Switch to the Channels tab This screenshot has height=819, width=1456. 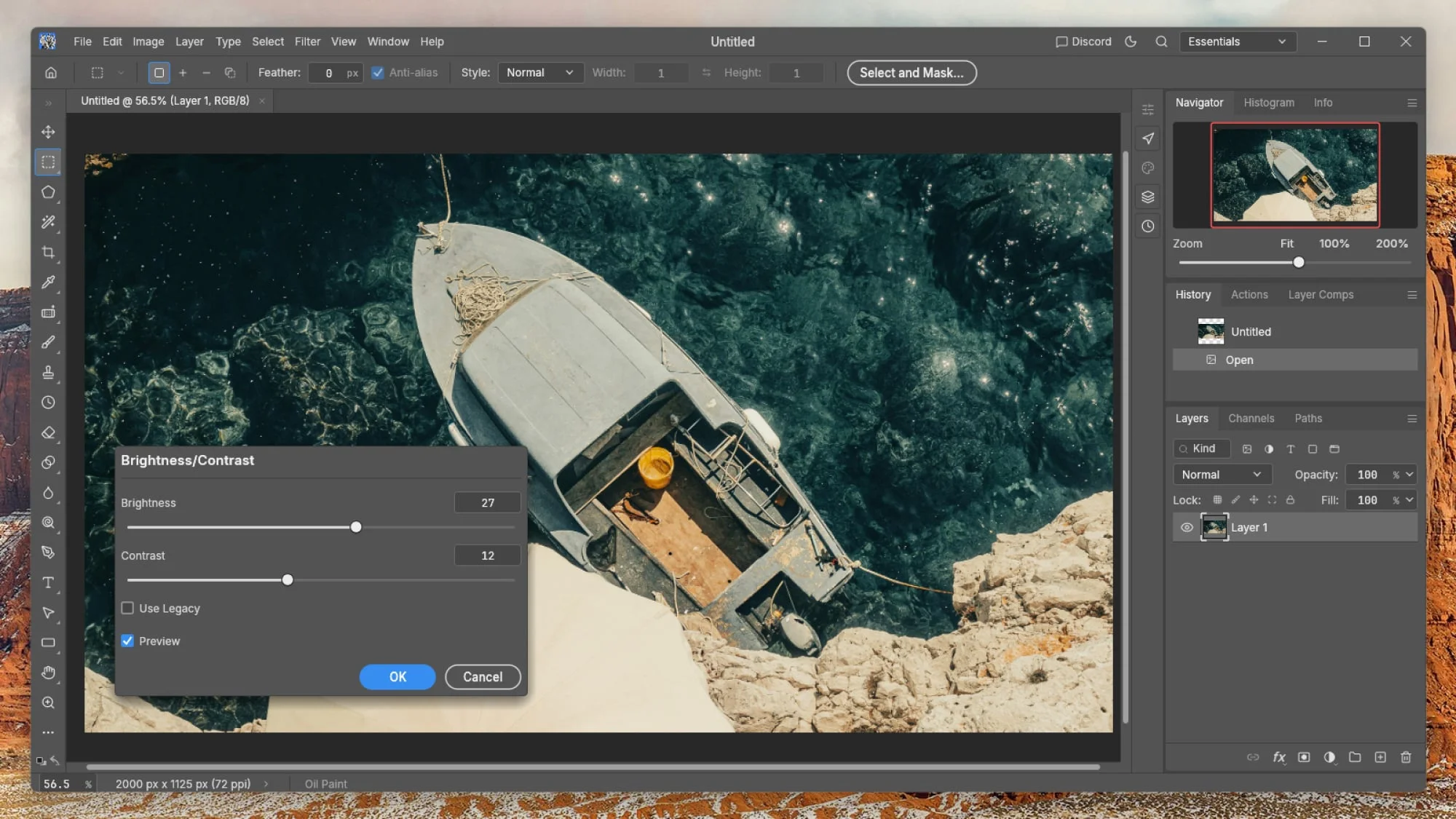click(1251, 419)
